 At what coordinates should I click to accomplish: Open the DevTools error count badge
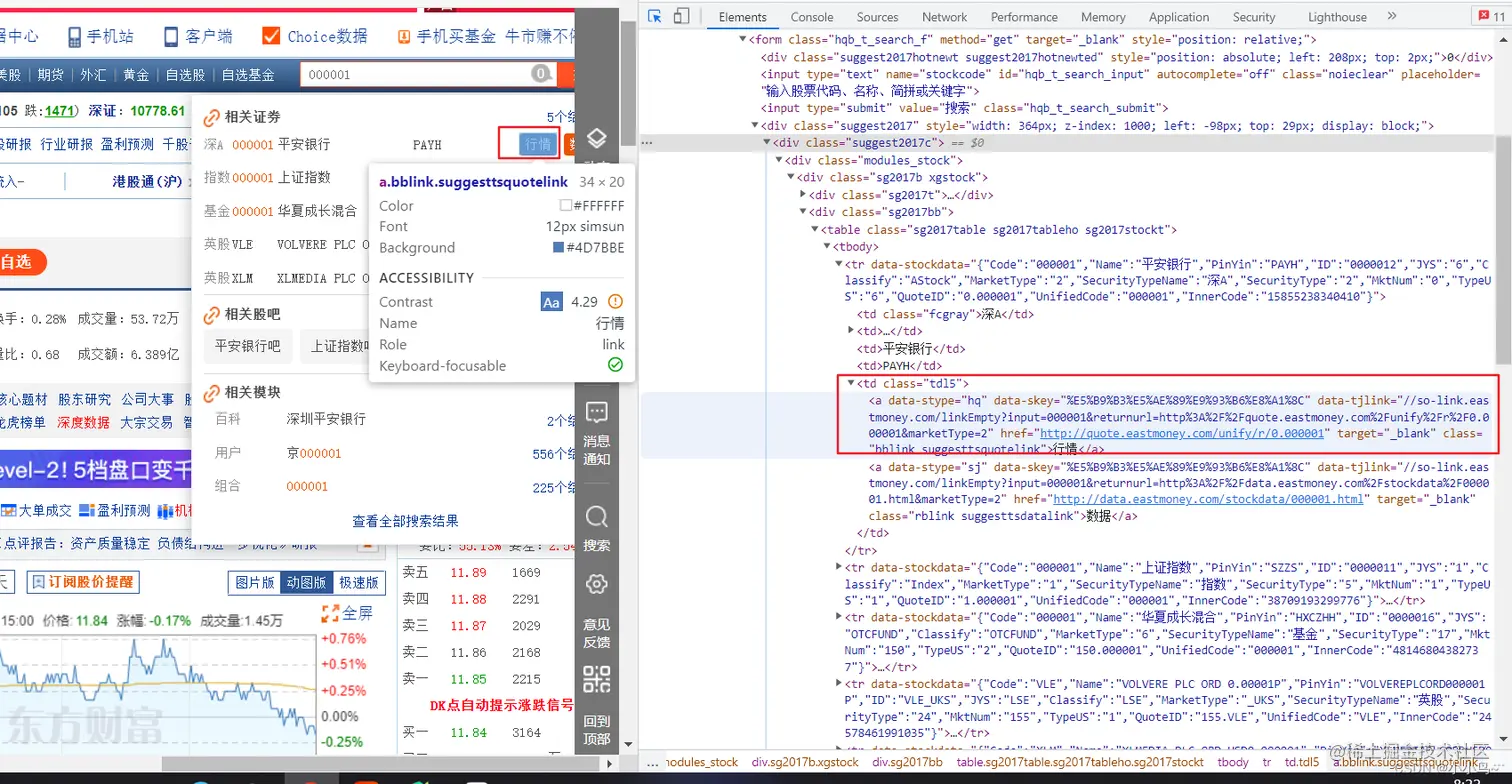click(x=1493, y=16)
